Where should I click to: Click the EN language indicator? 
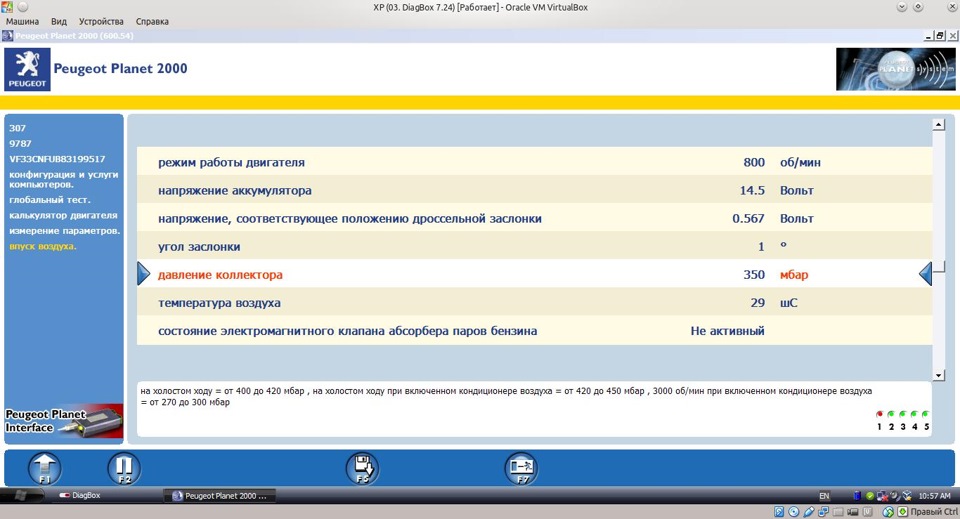point(825,496)
